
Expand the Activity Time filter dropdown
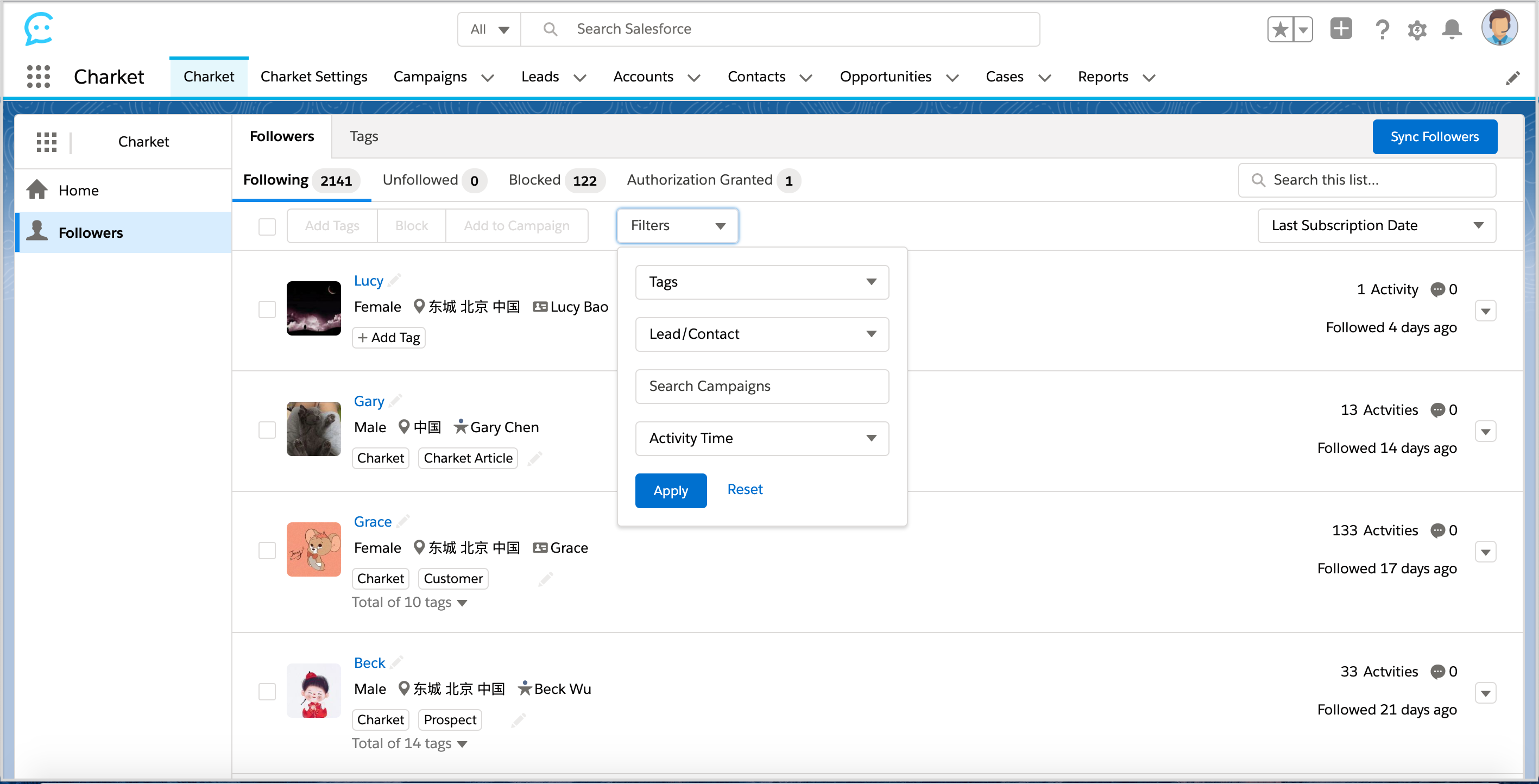[762, 438]
